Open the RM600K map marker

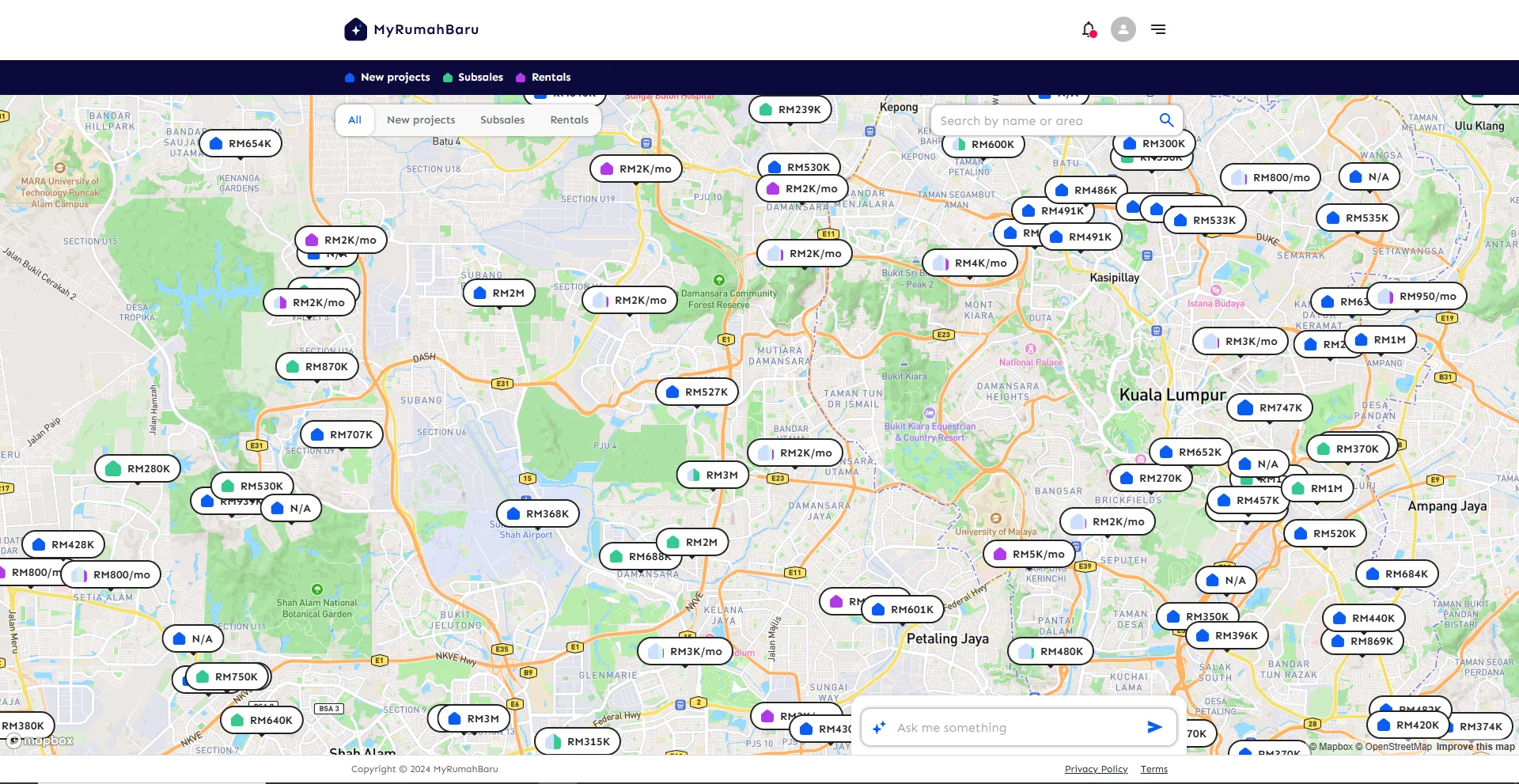click(x=983, y=145)
